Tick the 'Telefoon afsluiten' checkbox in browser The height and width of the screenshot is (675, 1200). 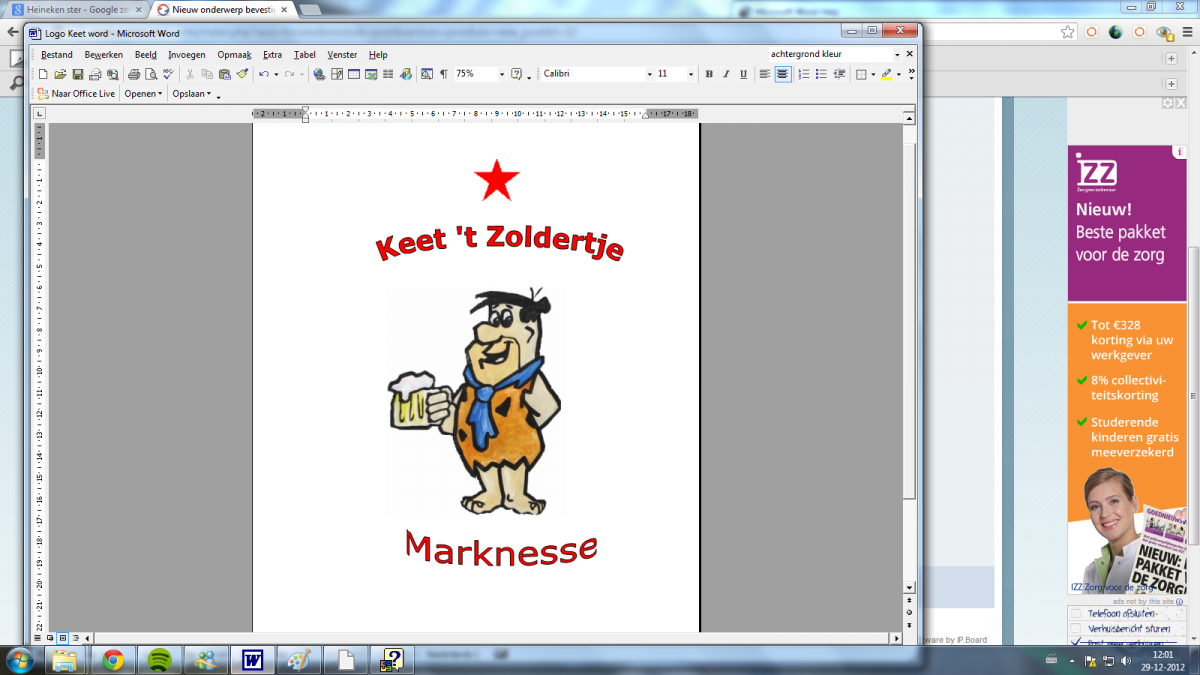pos(1075,613)
